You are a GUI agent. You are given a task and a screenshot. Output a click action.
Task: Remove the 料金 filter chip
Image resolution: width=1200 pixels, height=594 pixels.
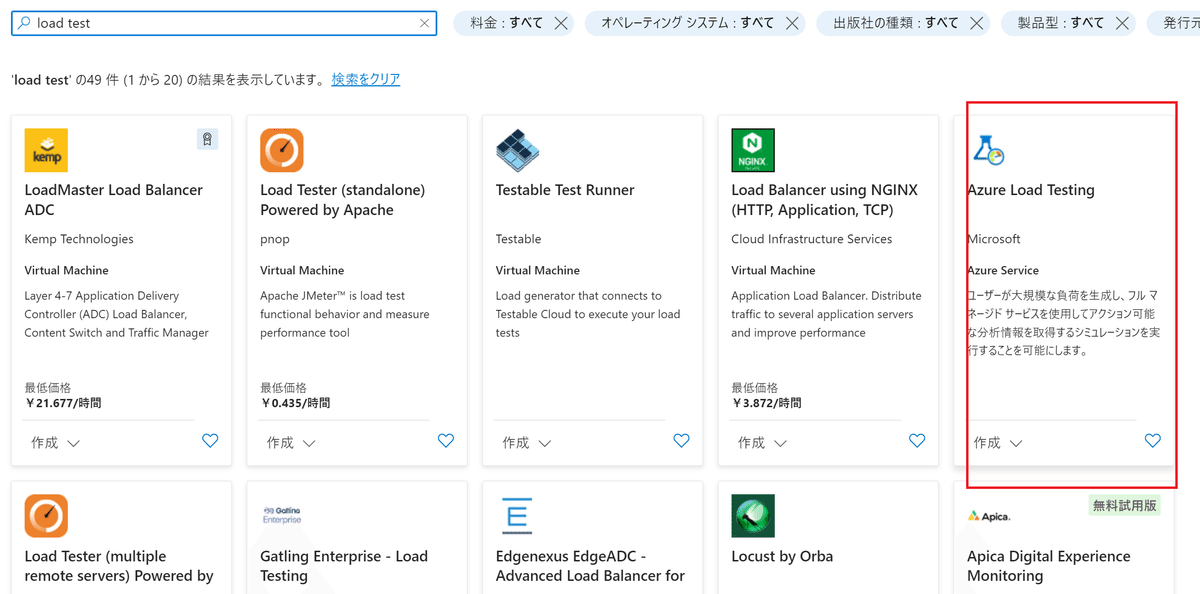(x=561, y=23)
